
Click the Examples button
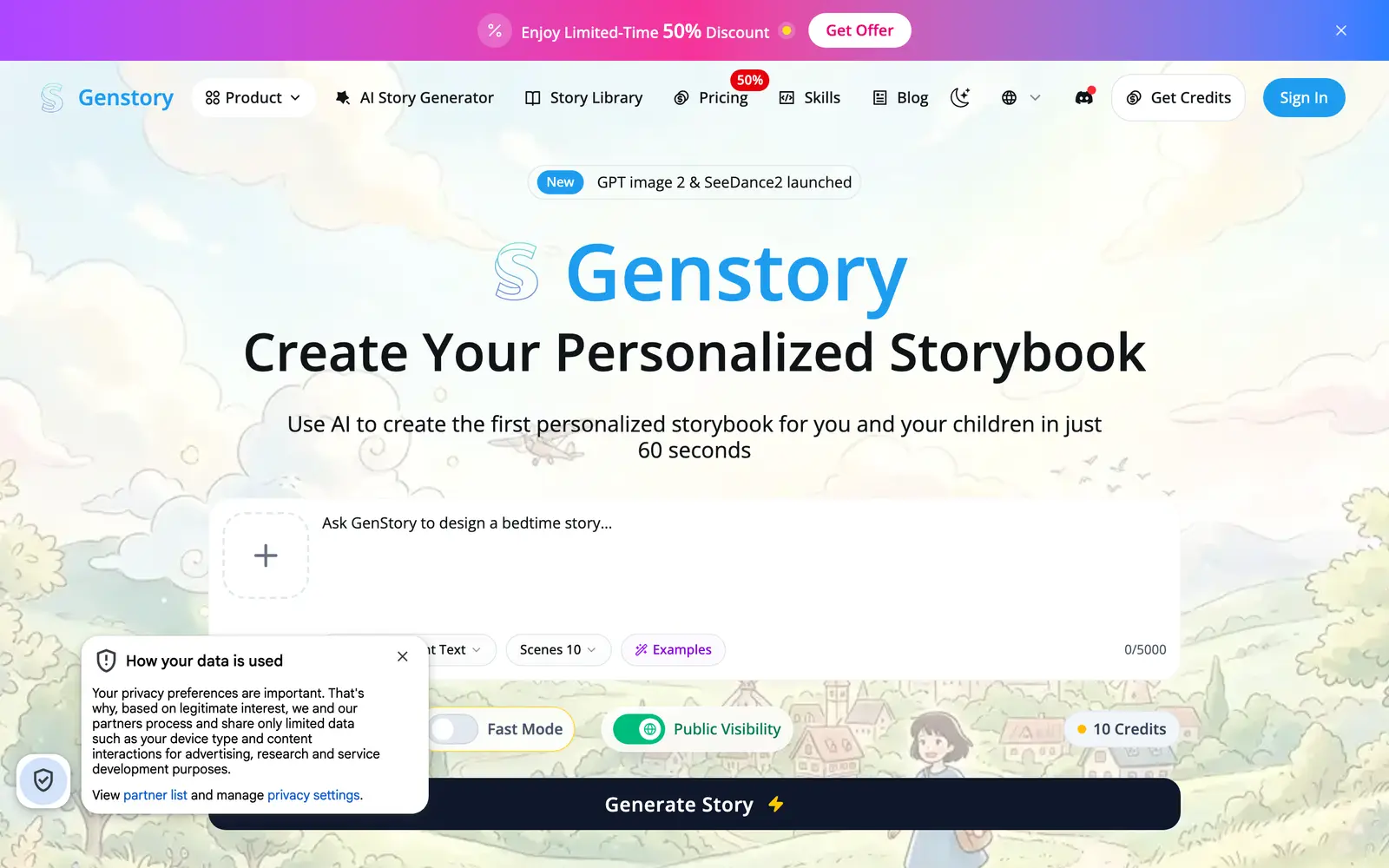coord(673,650)
